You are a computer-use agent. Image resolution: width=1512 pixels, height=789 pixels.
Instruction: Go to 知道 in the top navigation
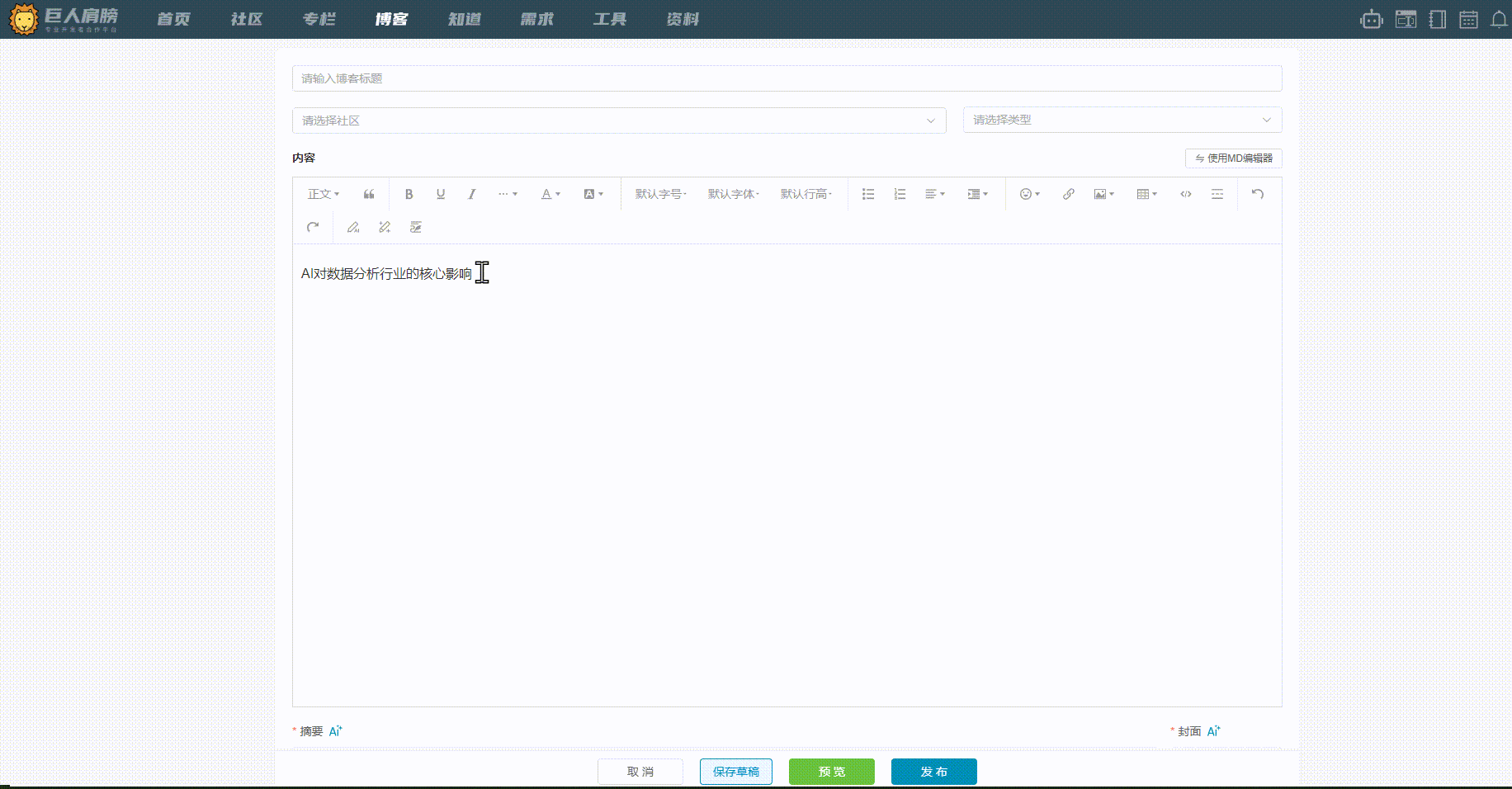pyautogui.click(x=464, y=19)
